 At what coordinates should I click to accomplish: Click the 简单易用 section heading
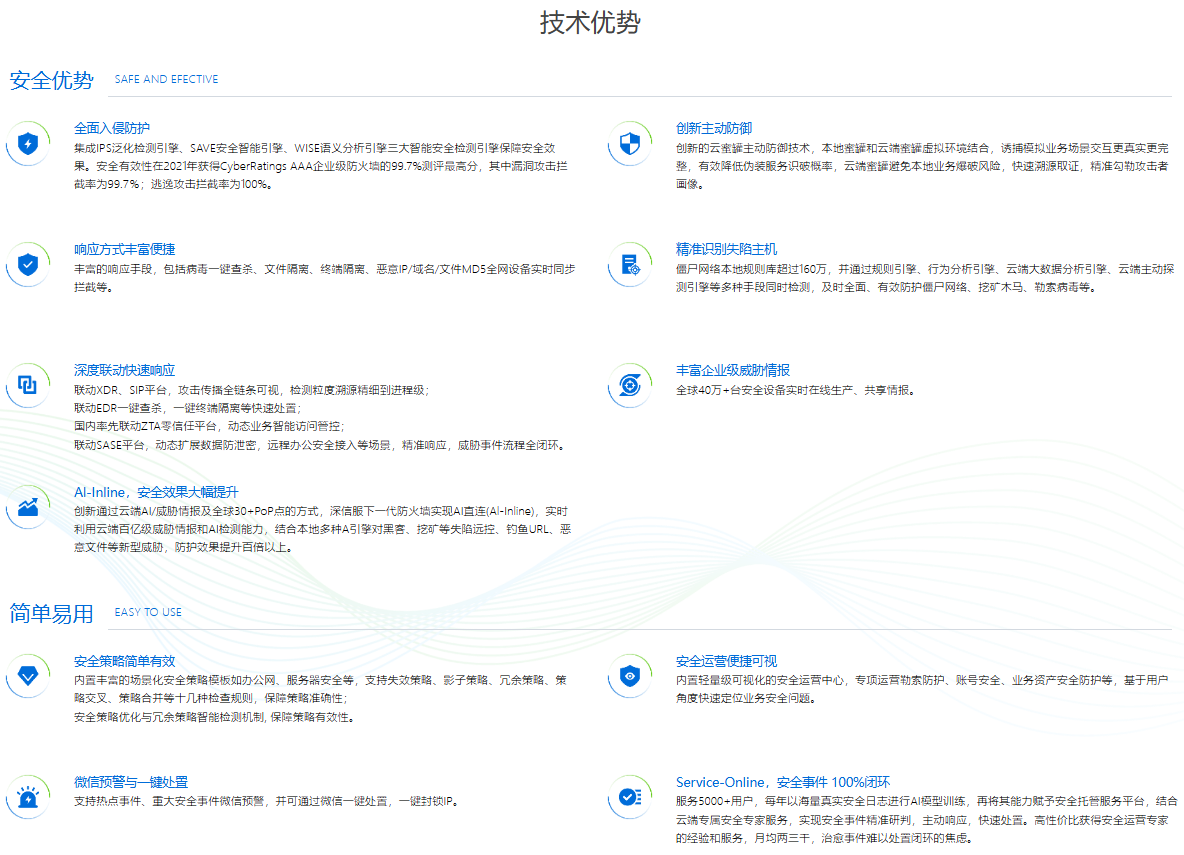pos(51,613)
